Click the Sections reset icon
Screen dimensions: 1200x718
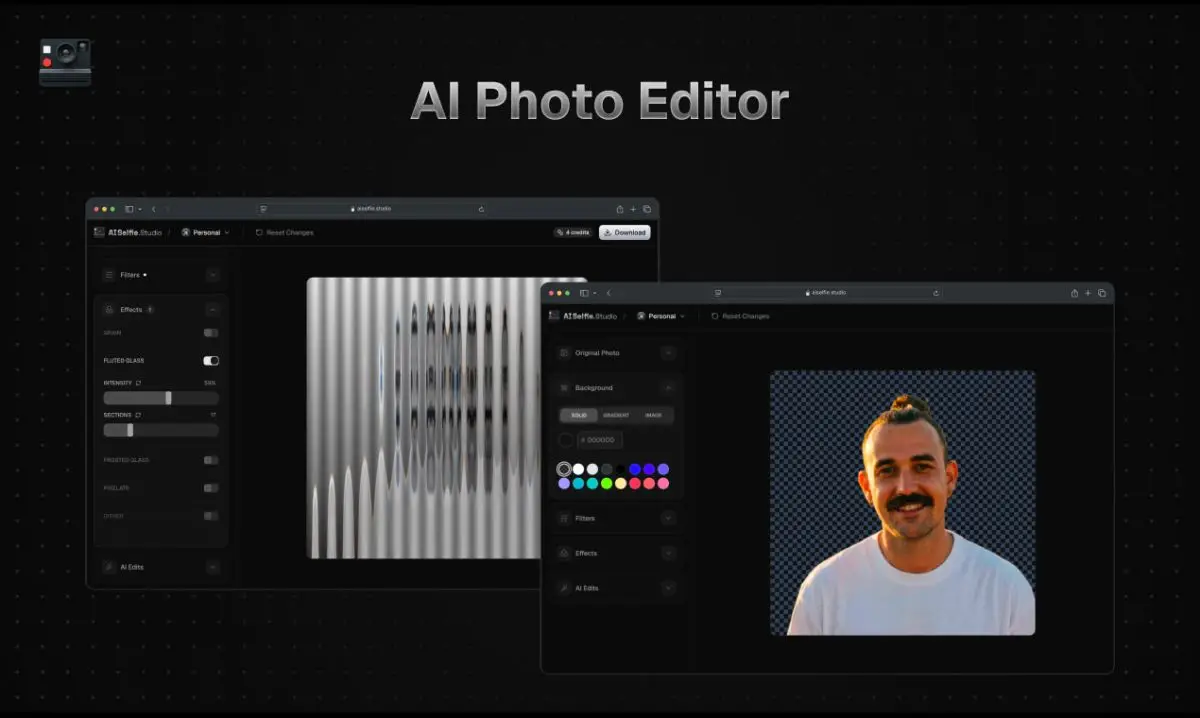(138, 416)
